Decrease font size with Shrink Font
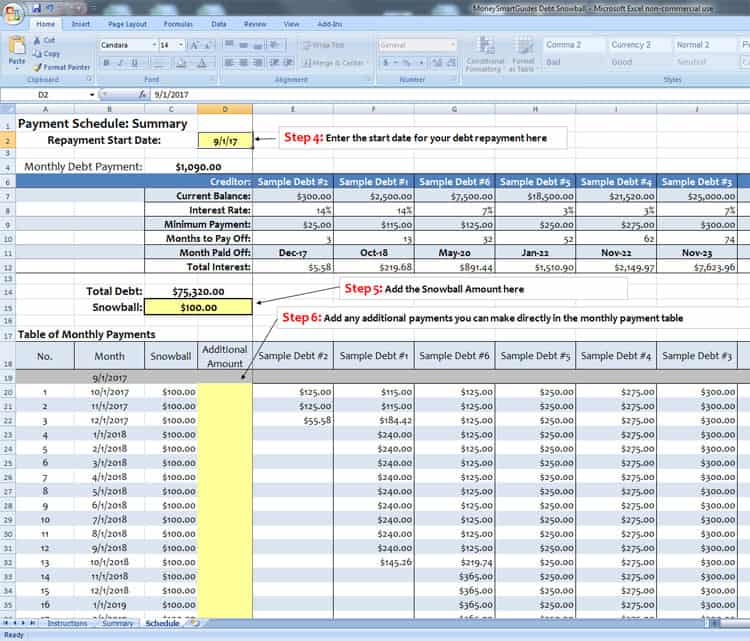 tap(208, 45)
